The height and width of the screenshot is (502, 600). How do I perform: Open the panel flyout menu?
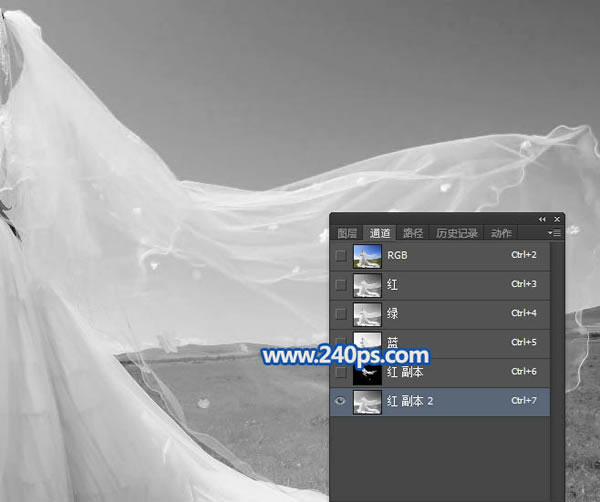coord(554,233)
